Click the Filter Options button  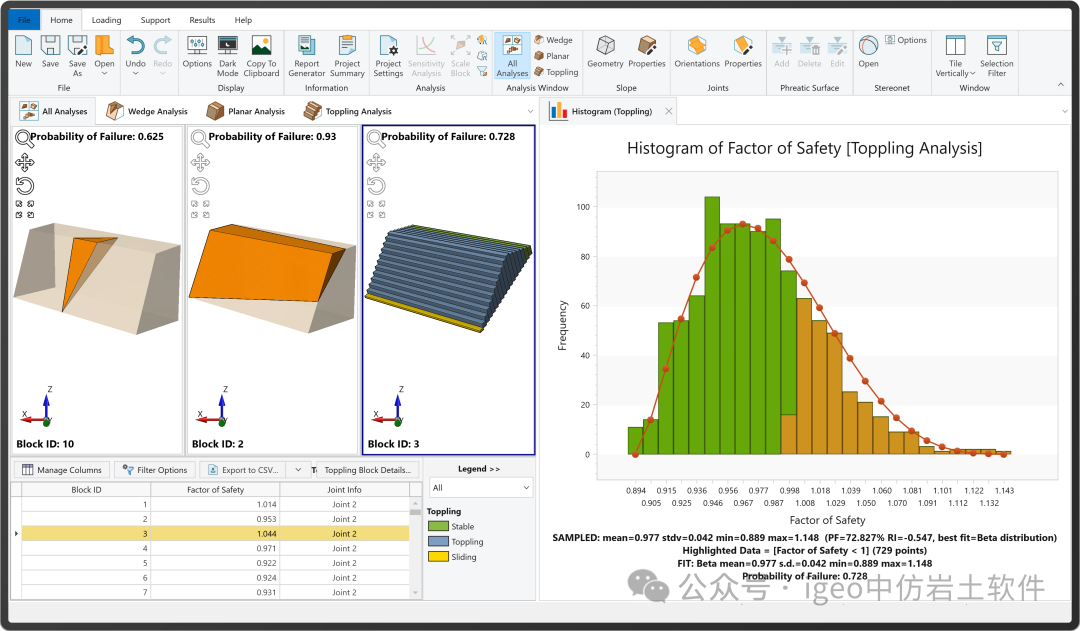(x=154, y=470)
